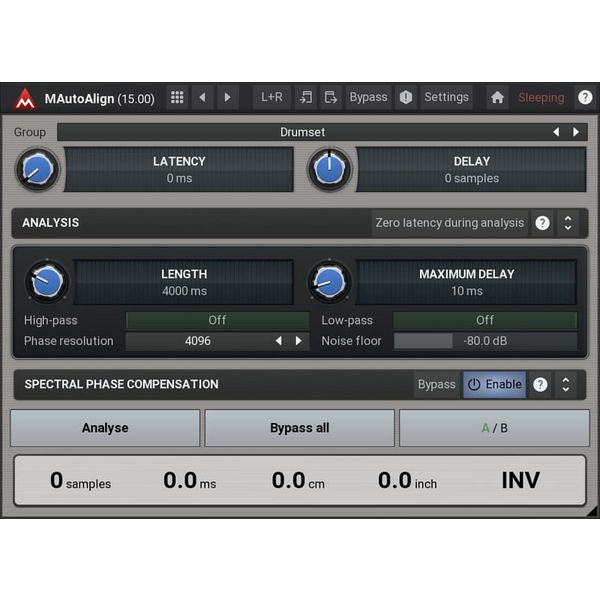
Task: Click the Length 4000 ms value field
Action: pyautogui.click(x=184, y=282)
